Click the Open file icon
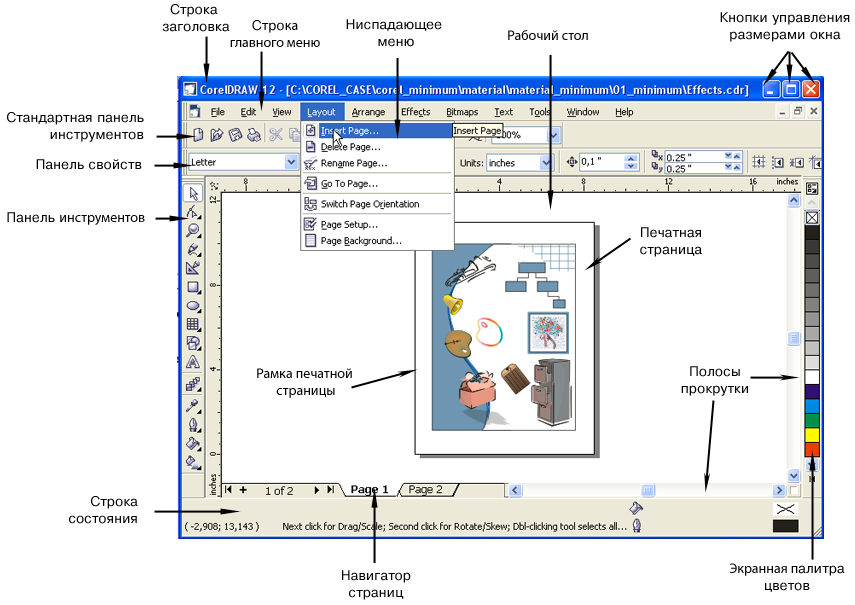 tap(217, 134)
